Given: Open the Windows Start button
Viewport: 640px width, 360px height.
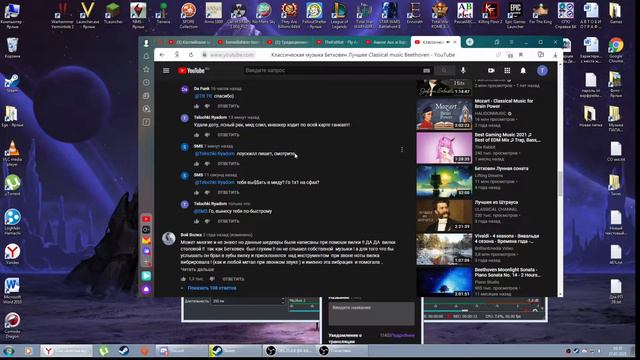Looking at the screenshot, I should [x=9, y=351].
